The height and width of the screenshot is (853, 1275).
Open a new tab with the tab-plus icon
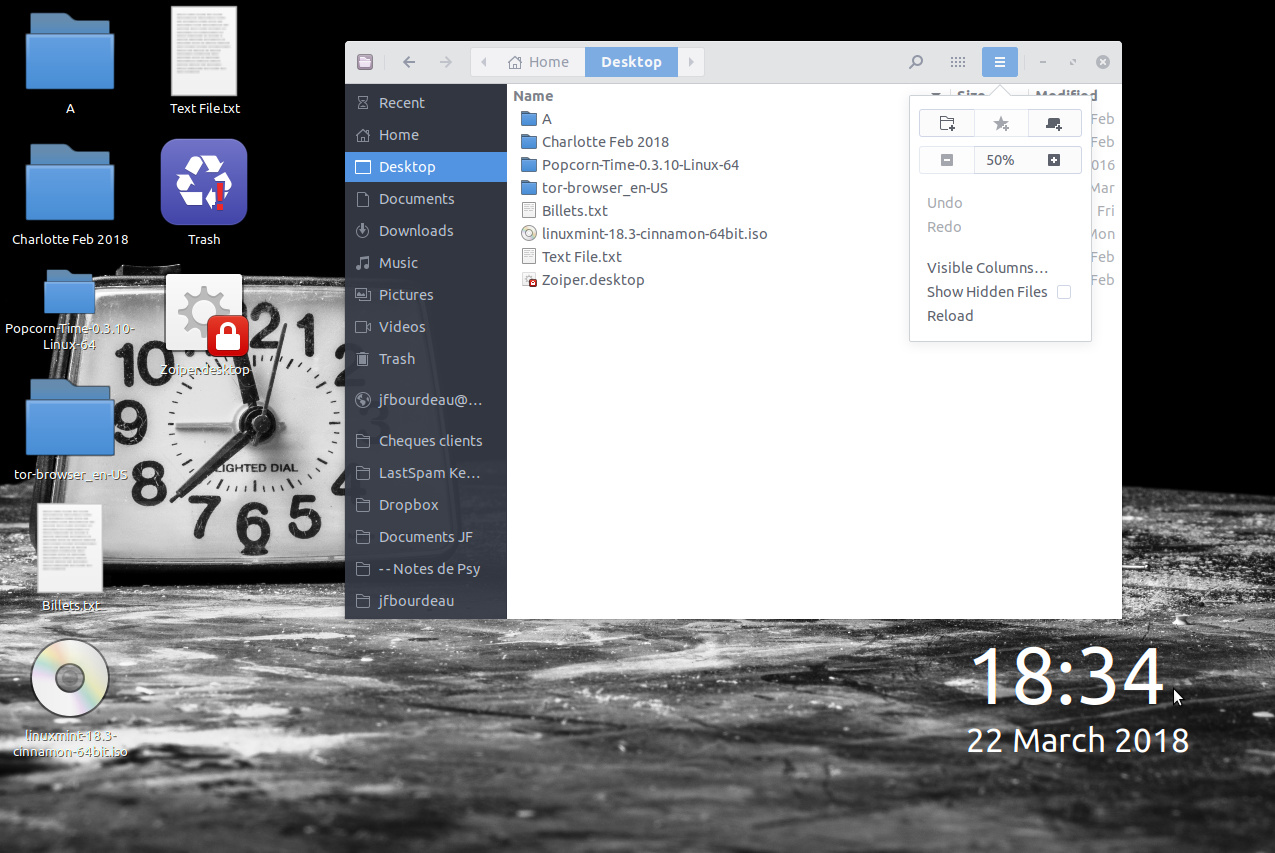click(x=1053, y=122)
